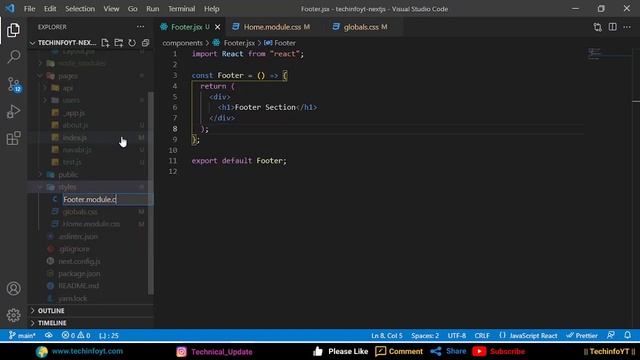Open Manage gear settings menu
This screenshot has height=360, width=640.
click(x=13, y=315)
